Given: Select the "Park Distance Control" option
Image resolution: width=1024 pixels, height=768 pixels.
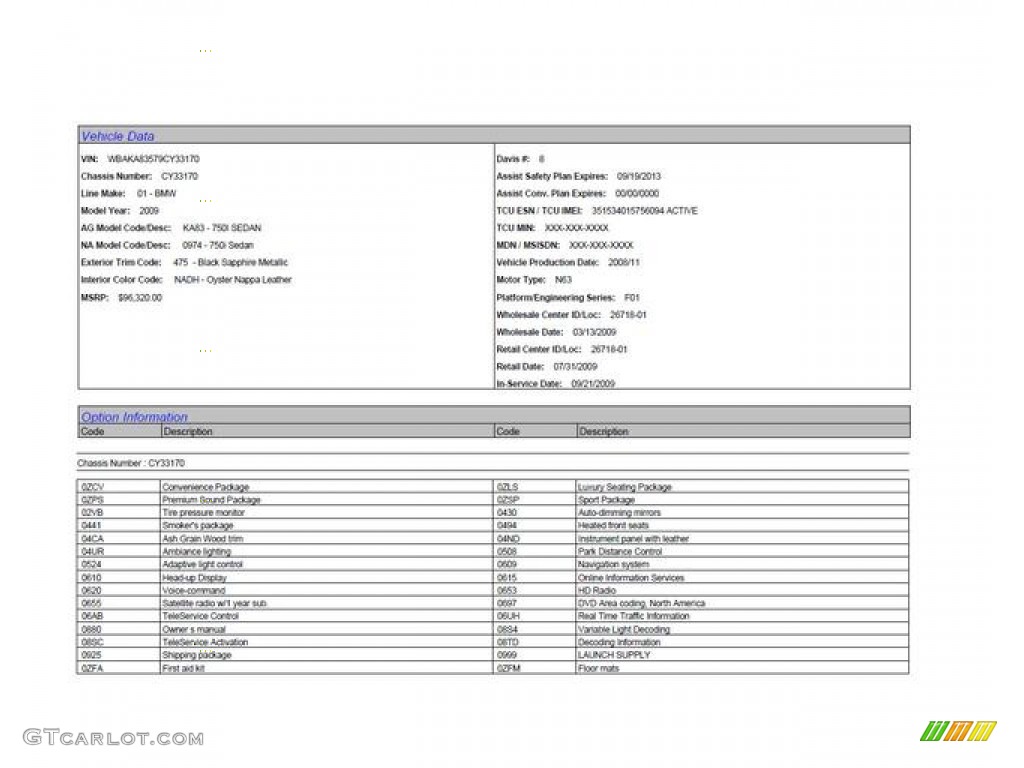Looking at the screenshot, I should point(620,551).
